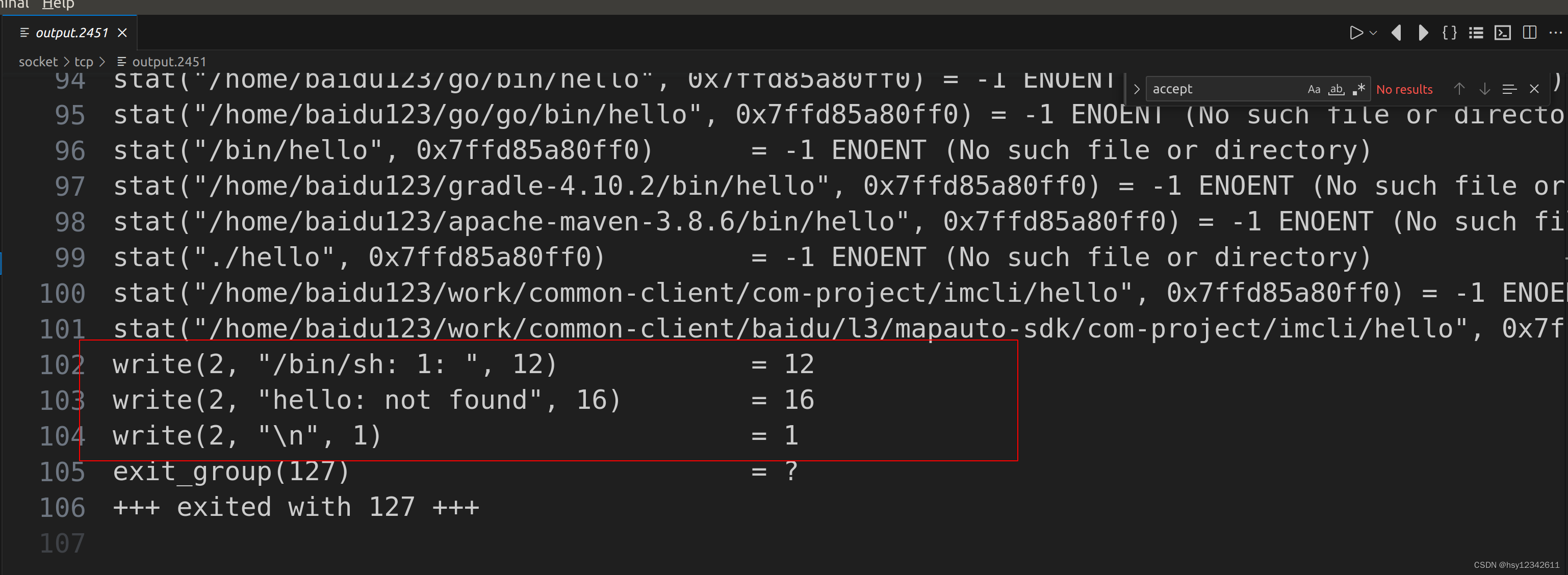Click the curly braces icon
Screen dimensions: 1568x575
(x=1450, y=33)
